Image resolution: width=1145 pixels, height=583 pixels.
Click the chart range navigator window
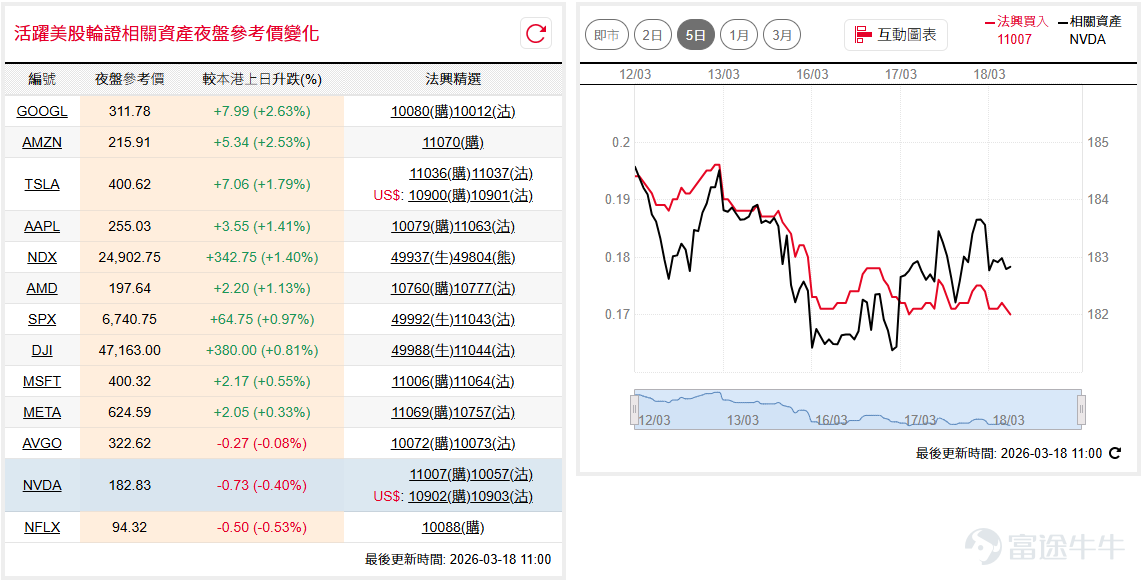[858, 409]
